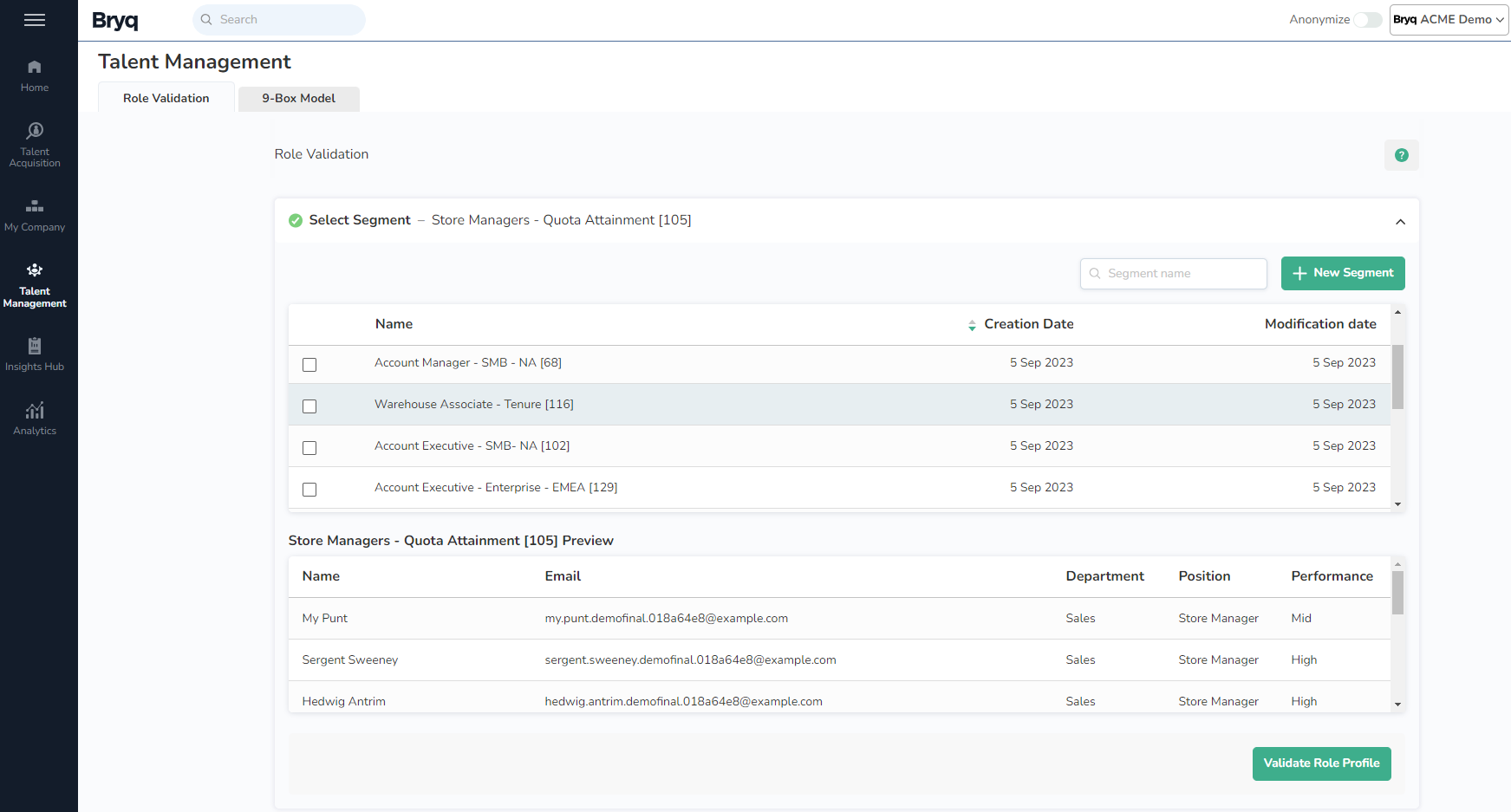Viewport: 1511px width, 812px height.
Task: Open Analytics sidebar icon
Action: (35, 419)
